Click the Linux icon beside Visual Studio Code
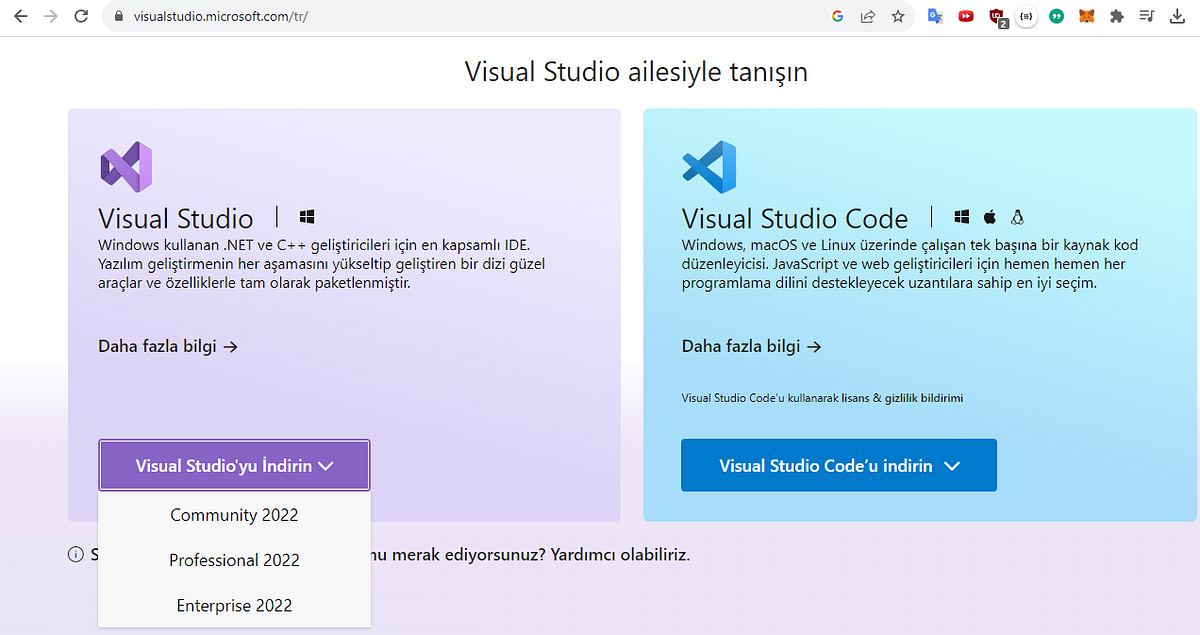Image resolution: width=1200 pixels, height=635 pixels. tap(1017, 216)
